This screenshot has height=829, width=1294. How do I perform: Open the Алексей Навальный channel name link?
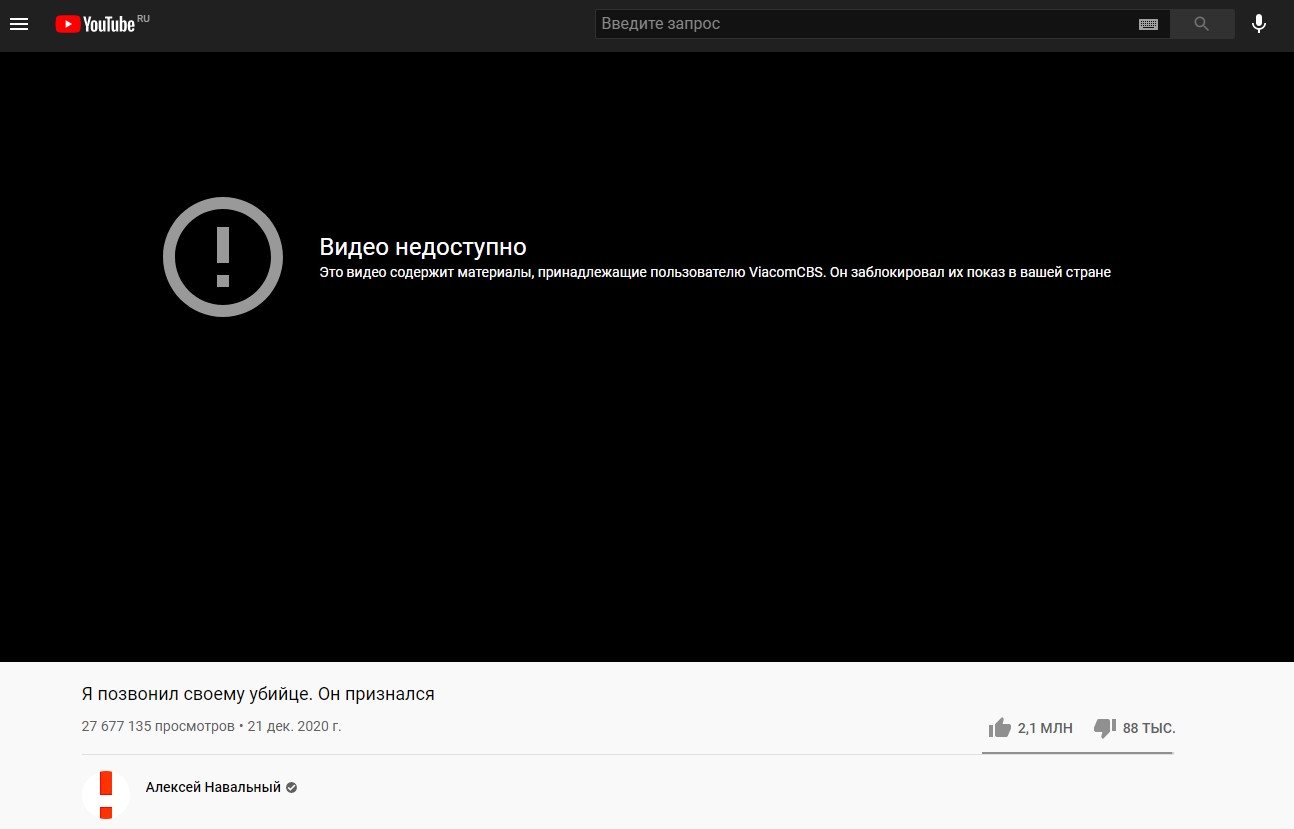click(x=213, y=788)
